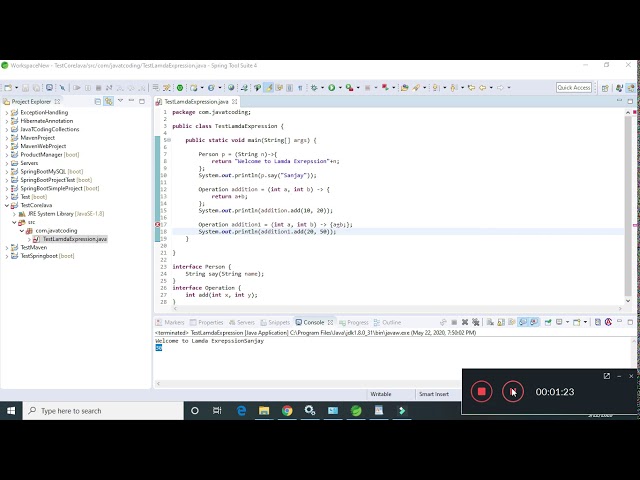Toggle Show Console When Standard Out Changes
The image size is (640, 480).
(x=523, y=322)
